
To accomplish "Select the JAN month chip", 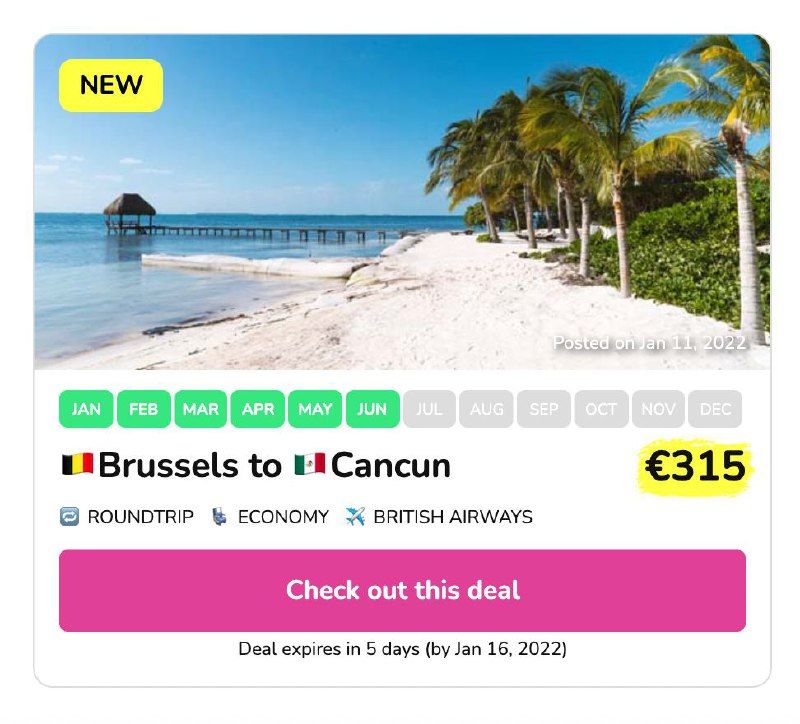I will (86, 409).
